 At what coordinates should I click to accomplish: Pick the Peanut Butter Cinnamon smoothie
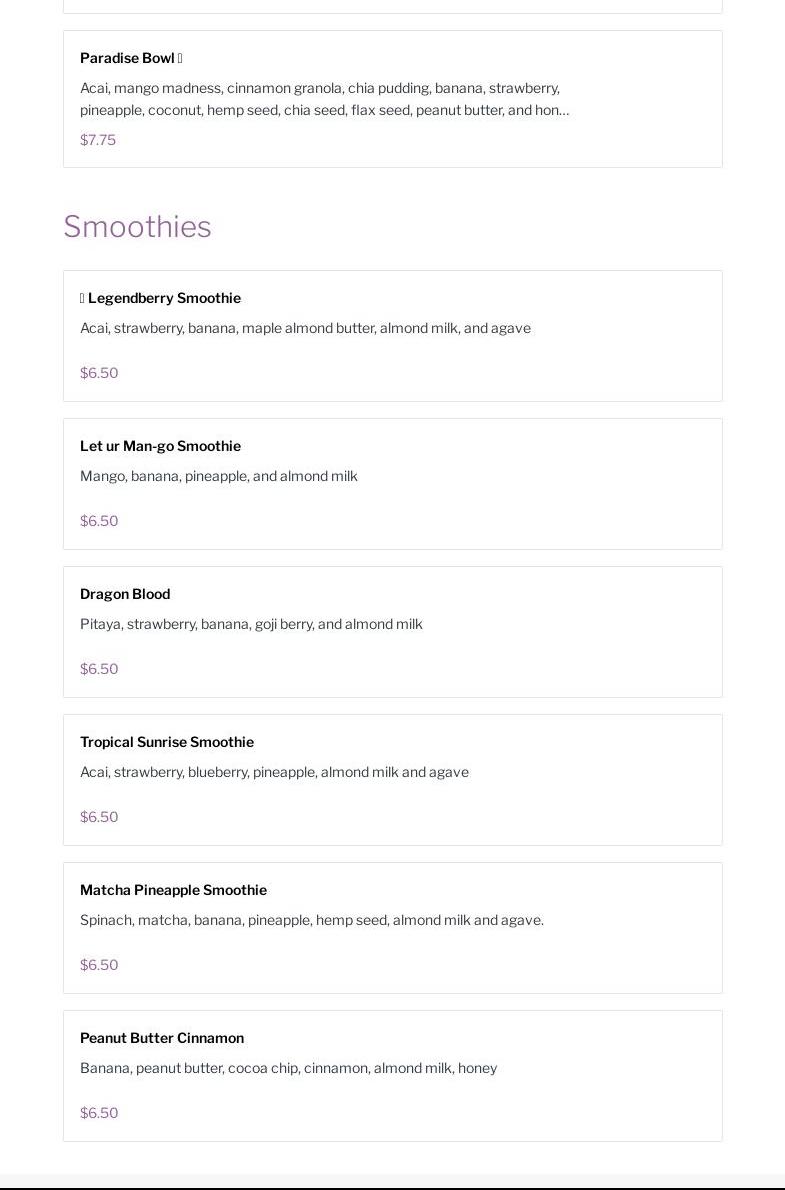162,1038
